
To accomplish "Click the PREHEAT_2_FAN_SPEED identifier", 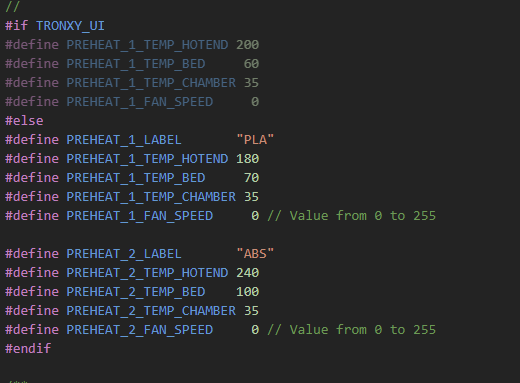I will 140,330.
